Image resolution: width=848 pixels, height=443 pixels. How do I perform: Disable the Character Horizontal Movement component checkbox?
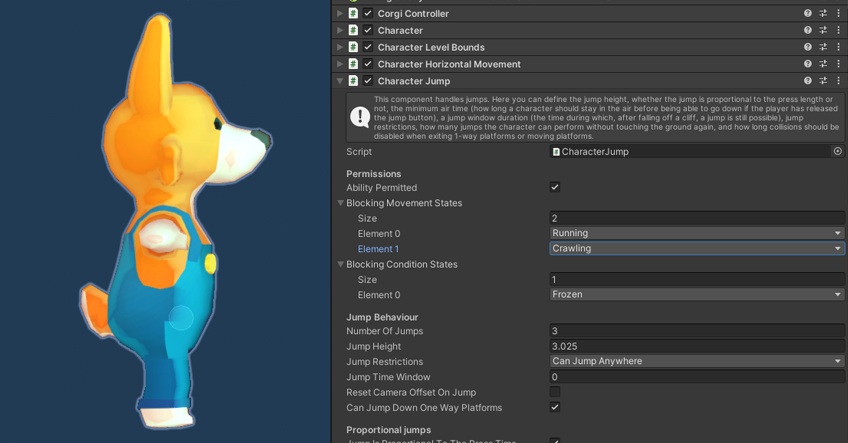368,64
